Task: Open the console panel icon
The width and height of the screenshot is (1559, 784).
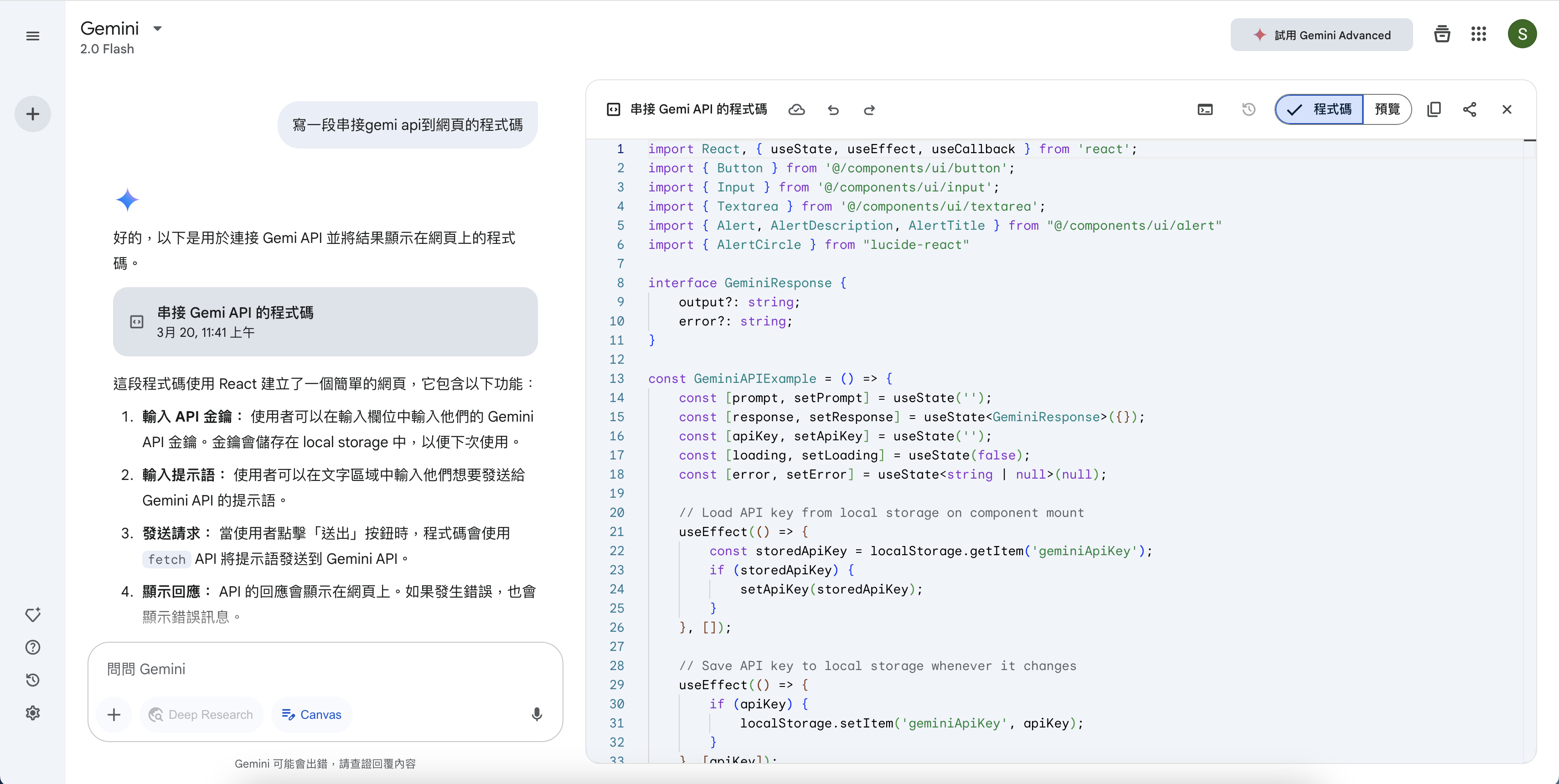Action: 1205,109
